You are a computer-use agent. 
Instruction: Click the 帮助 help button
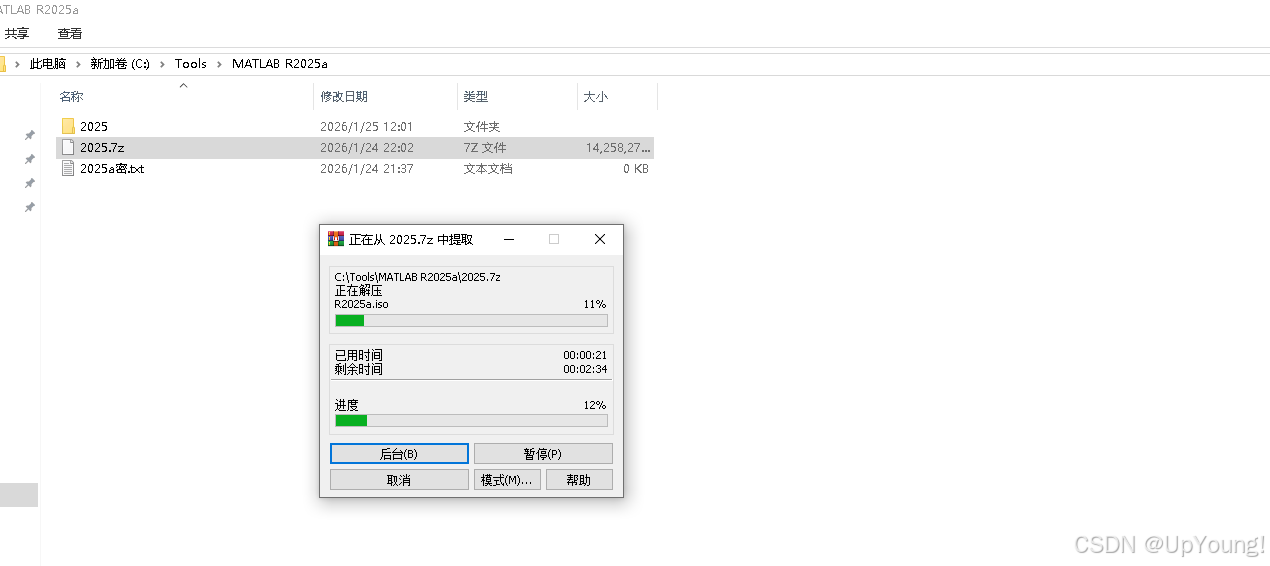click(x=579, y=480)
